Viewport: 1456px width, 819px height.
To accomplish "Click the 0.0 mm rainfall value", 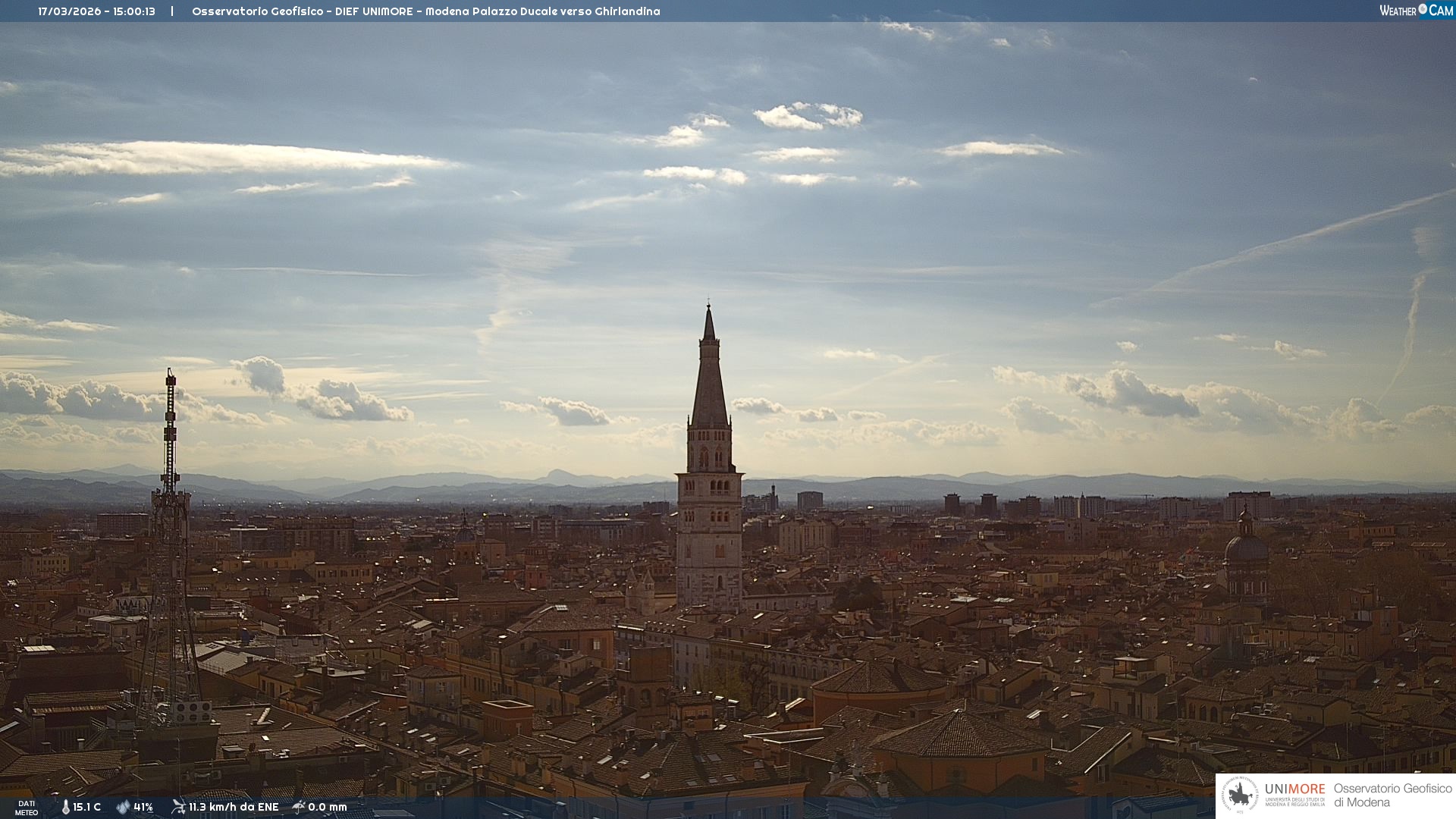I will click(x=328, y=807).
